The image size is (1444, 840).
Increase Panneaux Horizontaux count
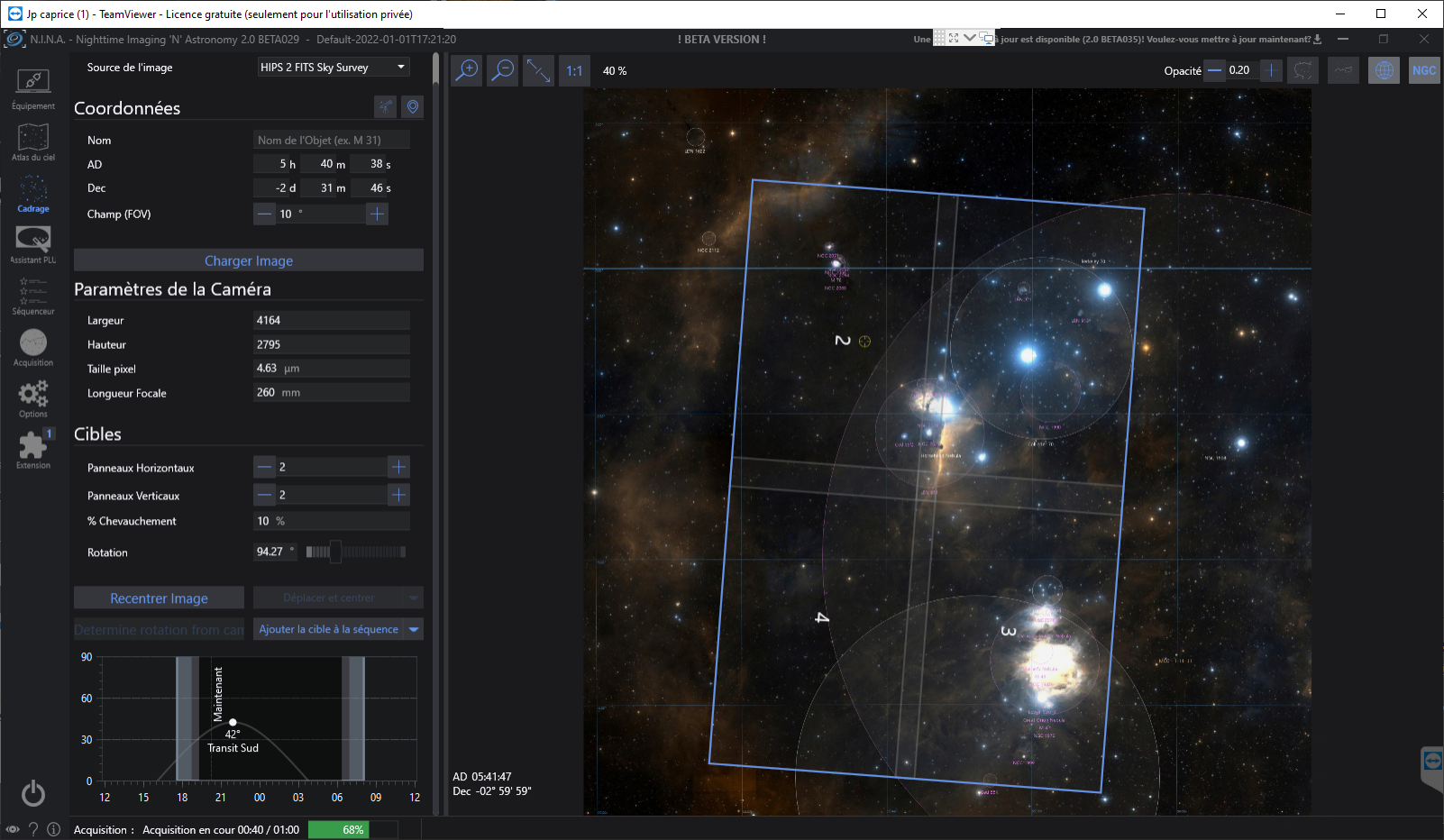click(x=399, y=467)
